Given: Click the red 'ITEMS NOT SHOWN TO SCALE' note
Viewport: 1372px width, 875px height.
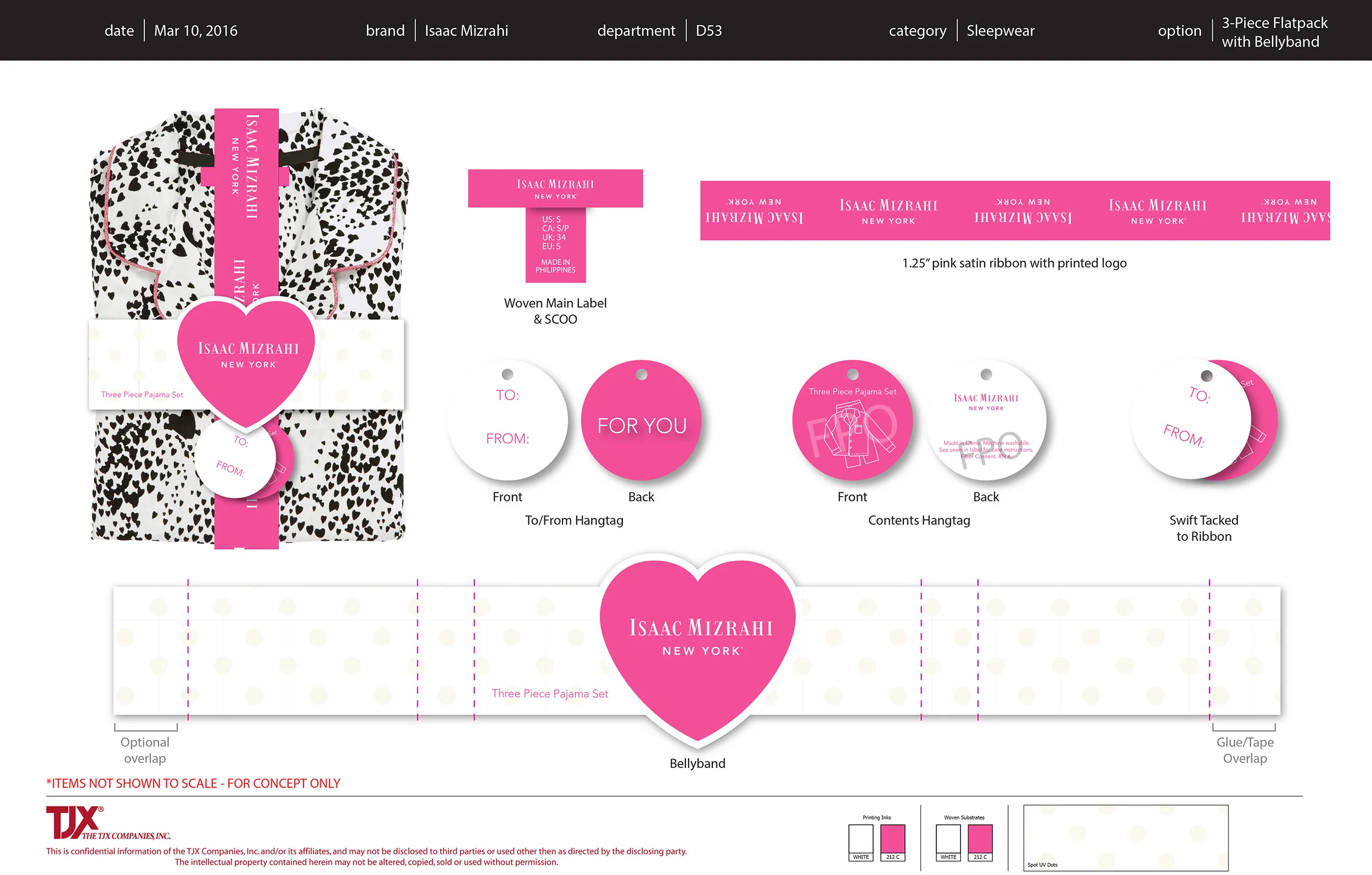Looking at the screenshot, I should tap(193, 783).
